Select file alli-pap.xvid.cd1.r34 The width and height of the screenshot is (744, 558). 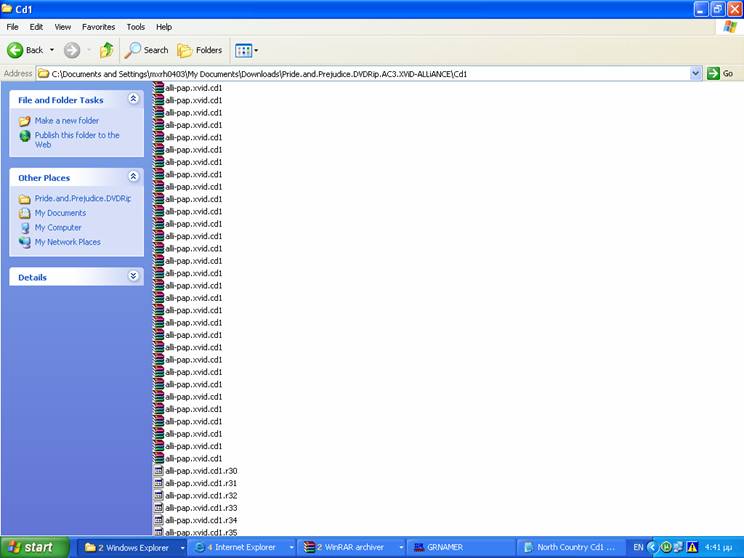point(201,520)
